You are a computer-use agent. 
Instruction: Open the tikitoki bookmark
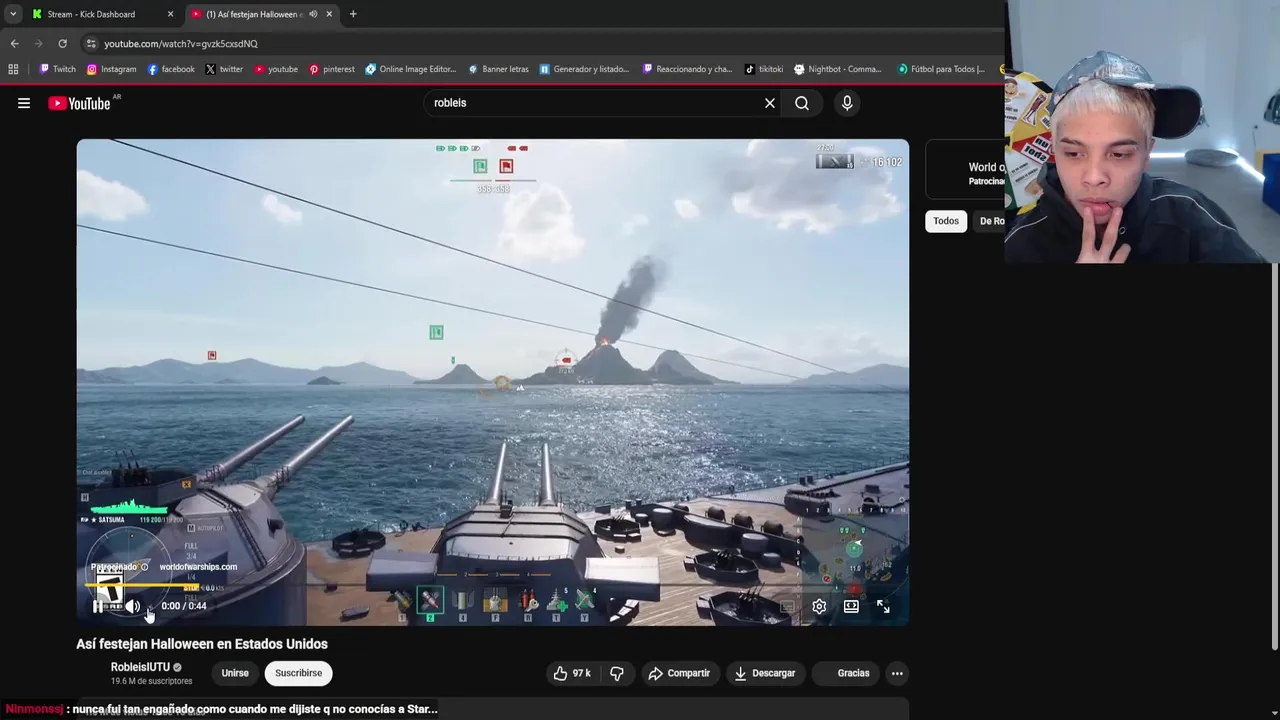click(764, 69)
